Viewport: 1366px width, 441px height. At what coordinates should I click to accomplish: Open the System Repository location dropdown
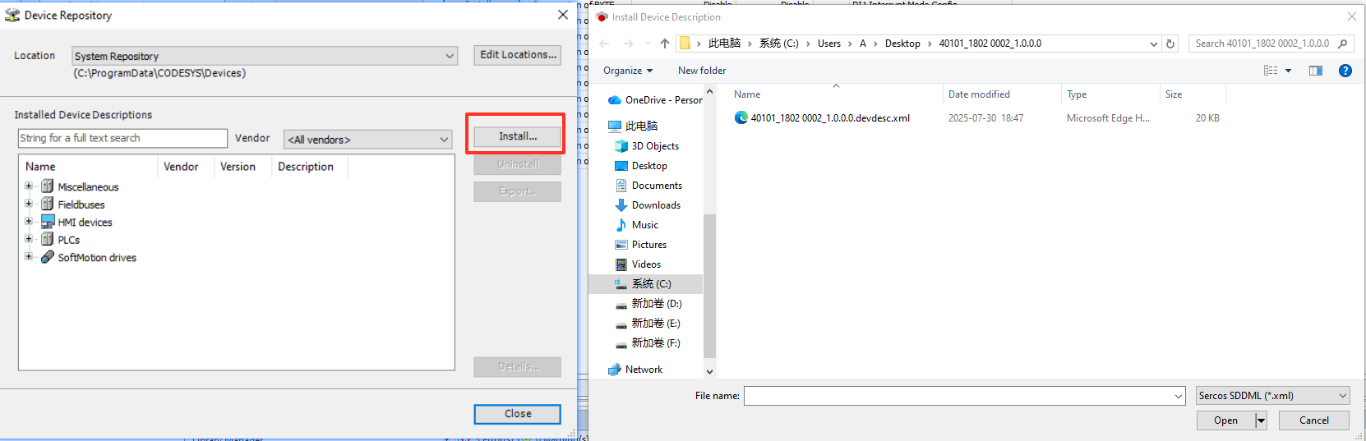click(x=449, y=57)
